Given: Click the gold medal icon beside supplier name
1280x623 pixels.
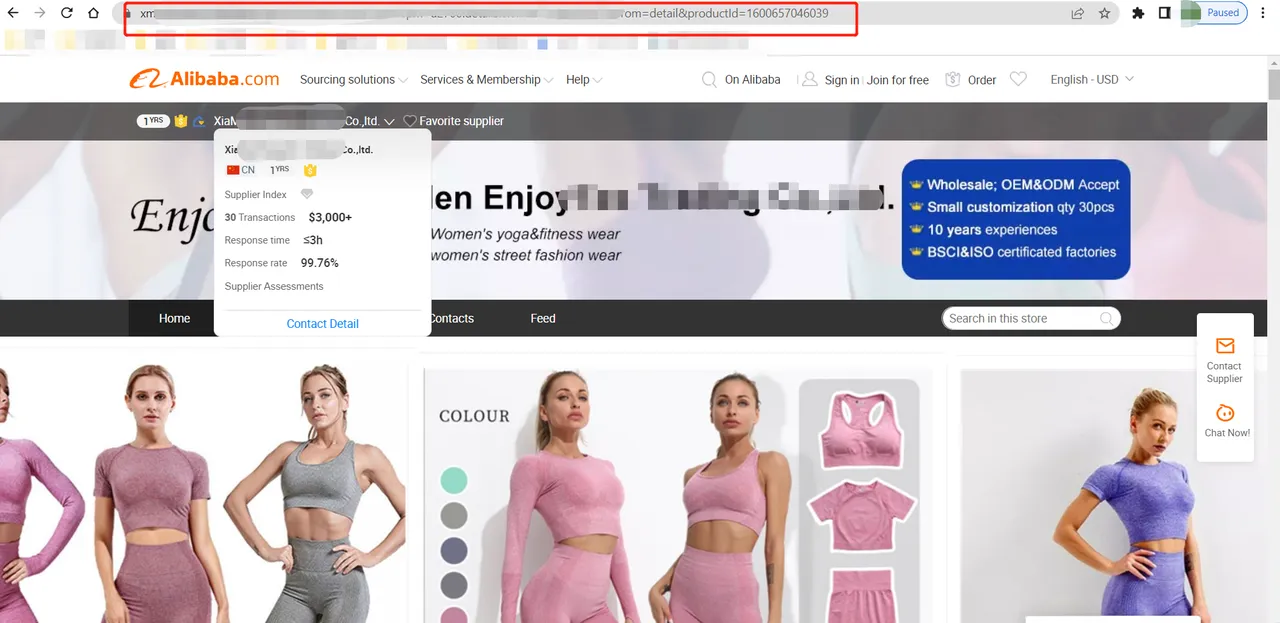Looking at the screenshot, I should click(x=178, y=119).
